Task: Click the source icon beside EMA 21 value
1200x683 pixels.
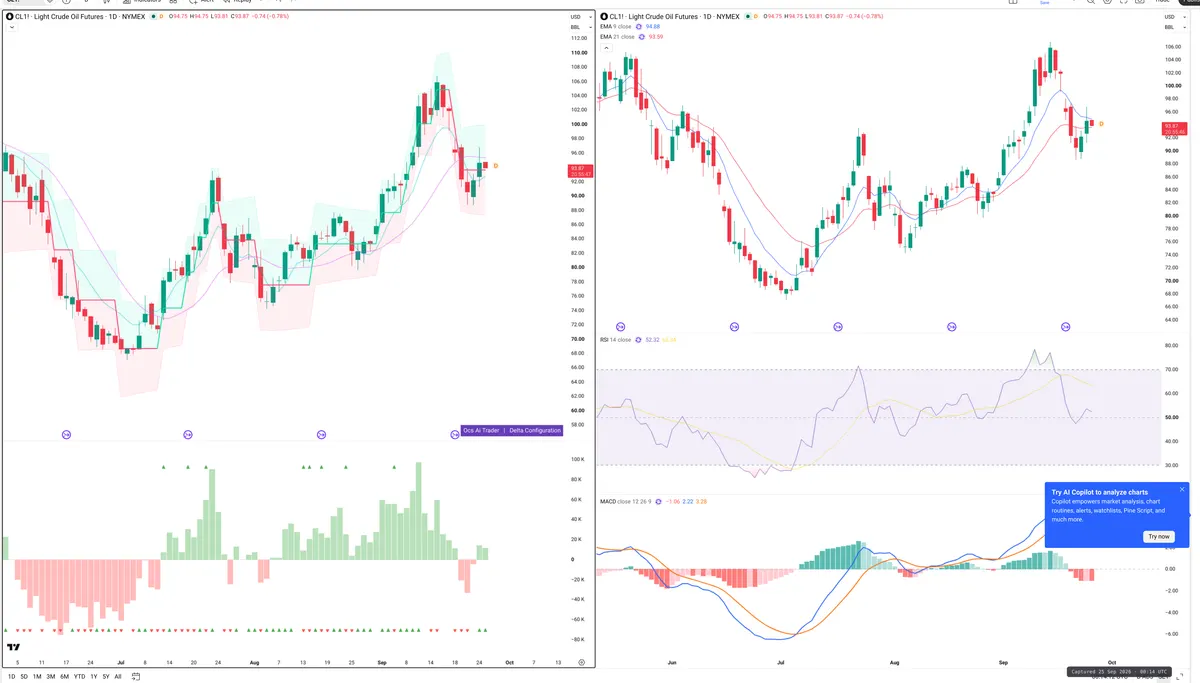Action: click(x=642, y=37)
